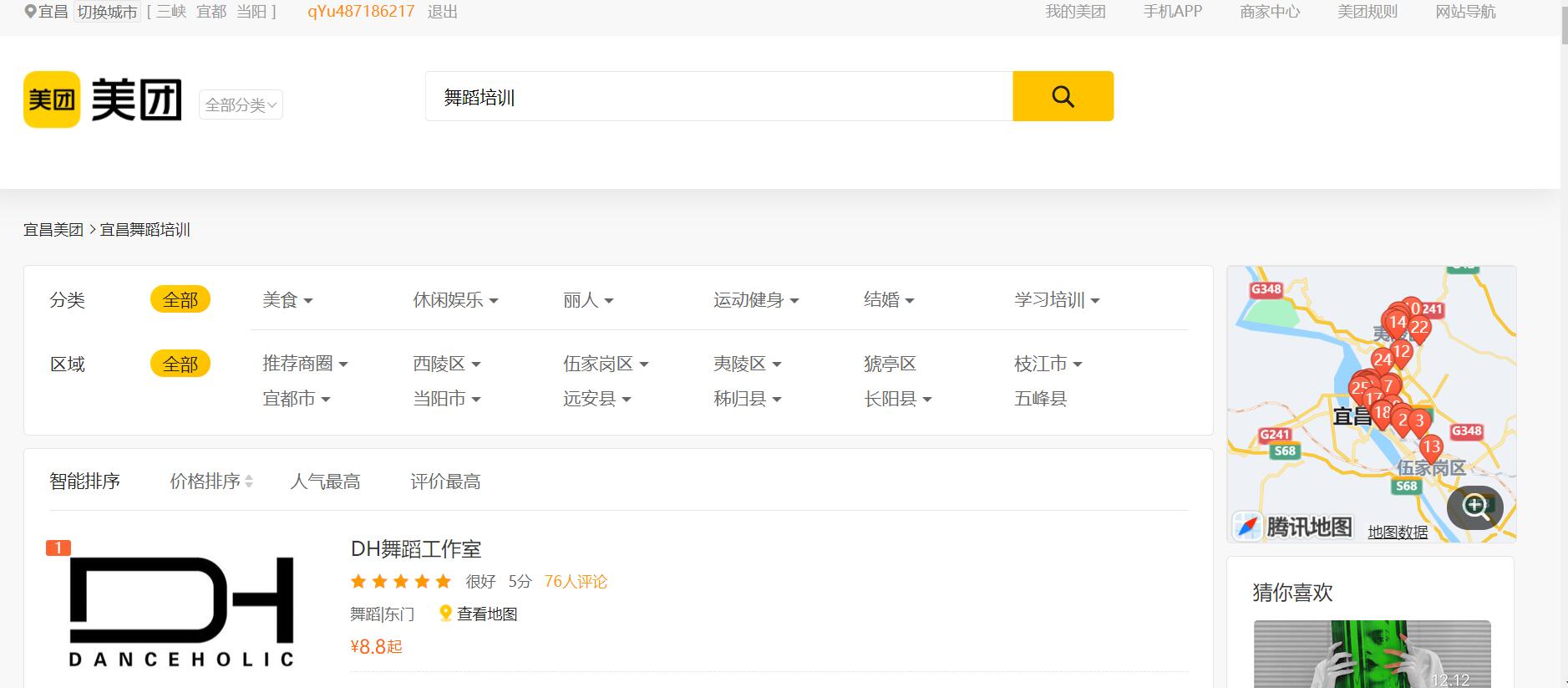The image size is (1568, 688).
Task: Select 全部 in the 分类 row
Action: click(180, 299)
